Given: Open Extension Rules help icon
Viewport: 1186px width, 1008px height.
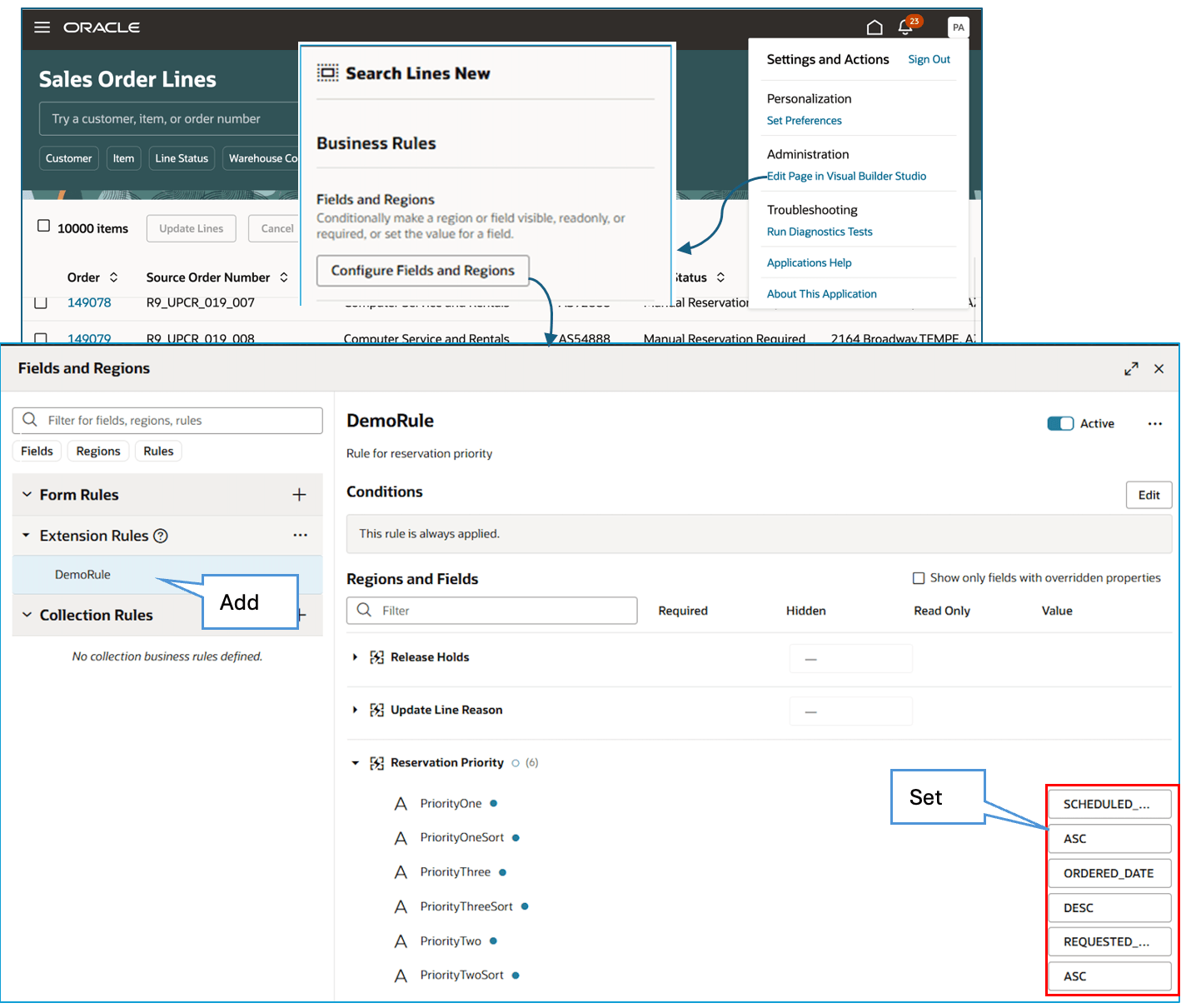Looking at the screenshot, I should [161, 536].
